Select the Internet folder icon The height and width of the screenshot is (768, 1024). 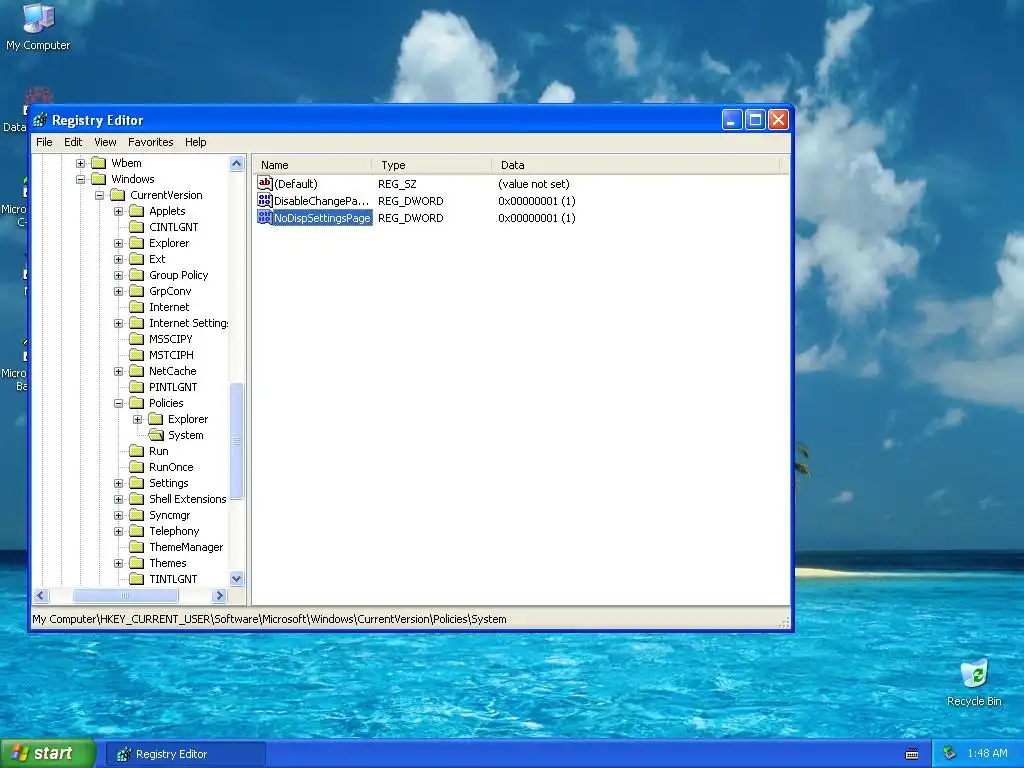136,307
